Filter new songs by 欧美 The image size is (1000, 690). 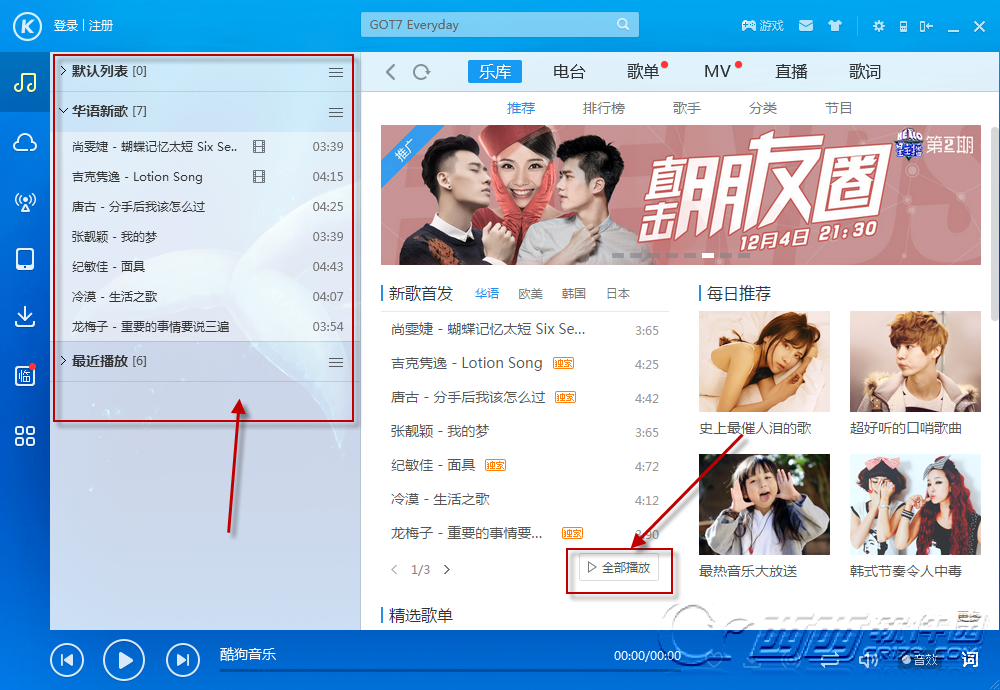coord(530,293)
